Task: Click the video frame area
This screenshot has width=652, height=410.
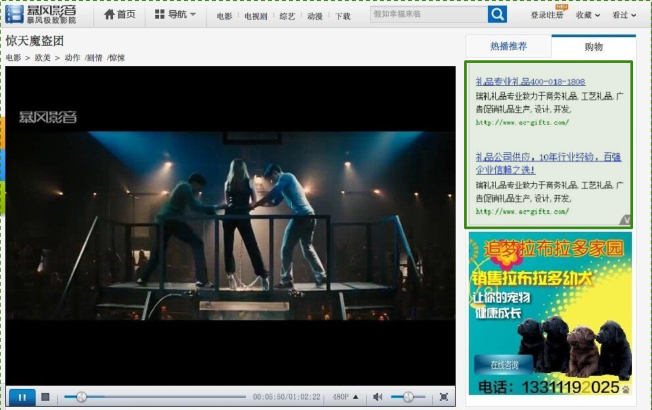Action: click(230, 225)
